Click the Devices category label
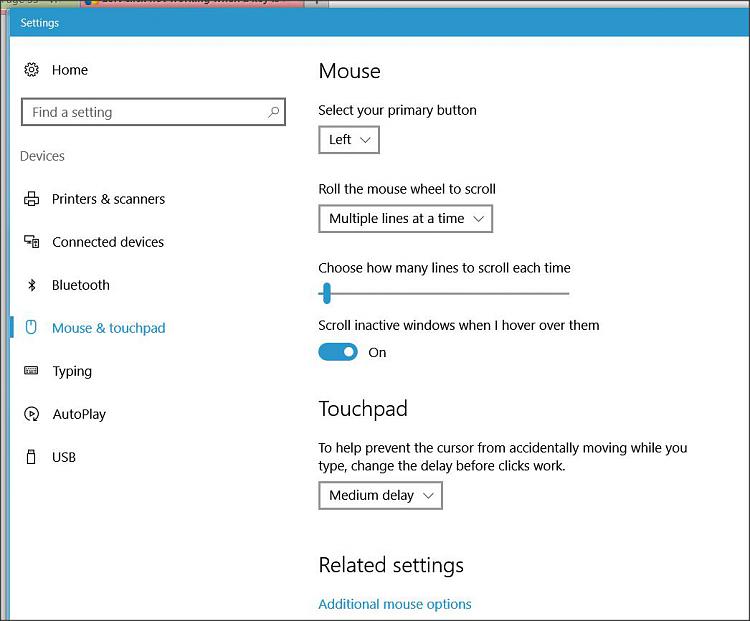 [x=42, y=156]
